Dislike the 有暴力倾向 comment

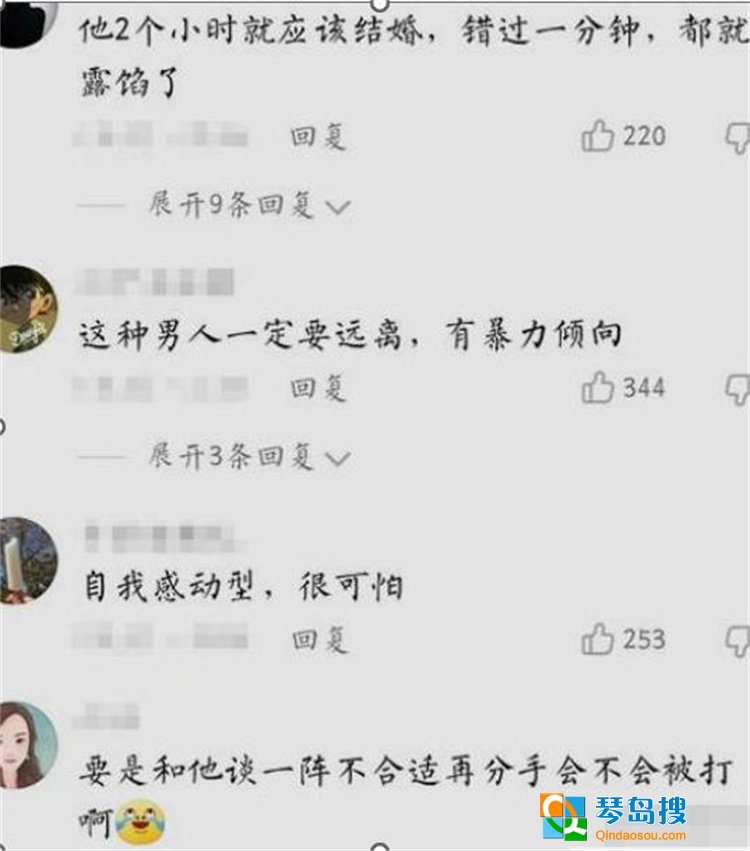click(738, 390)
